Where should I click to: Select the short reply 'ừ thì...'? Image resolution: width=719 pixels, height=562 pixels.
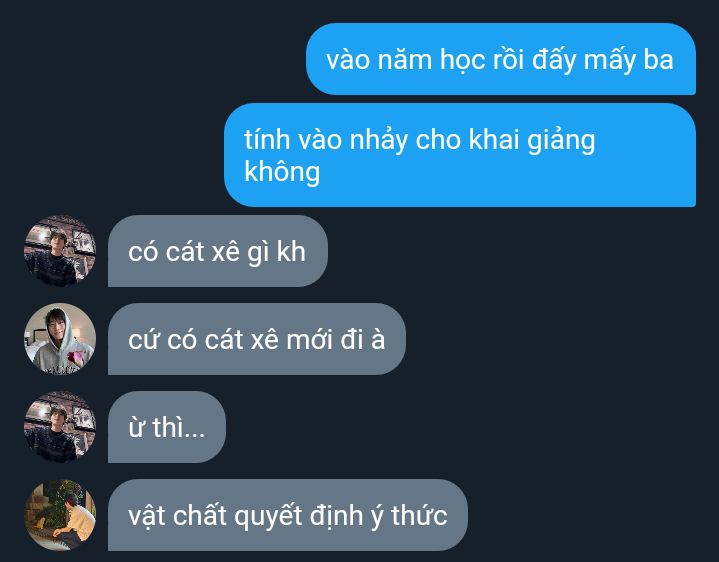coord(167,427)
